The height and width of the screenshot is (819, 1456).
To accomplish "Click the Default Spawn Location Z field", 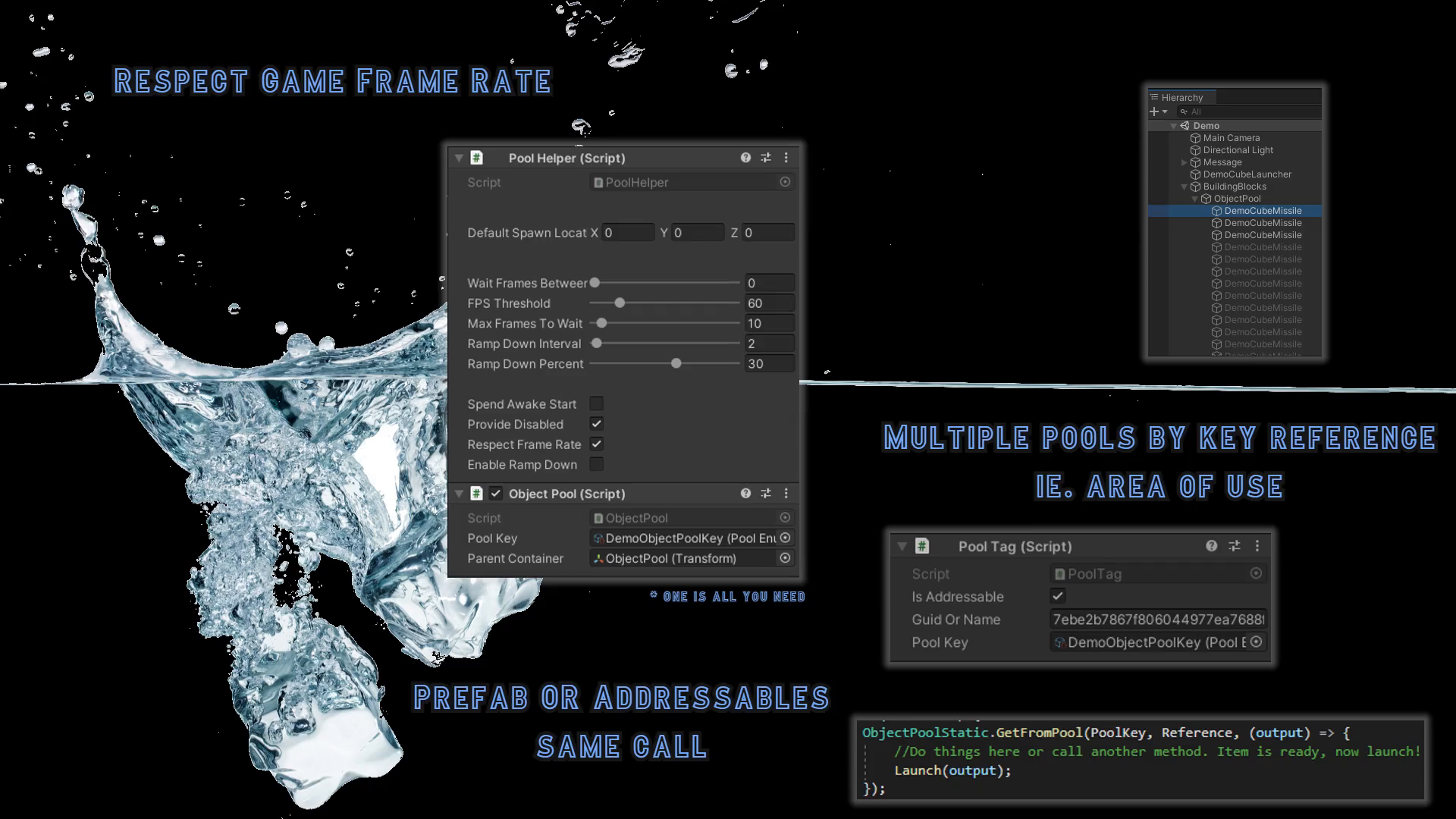I will point(768,233).
